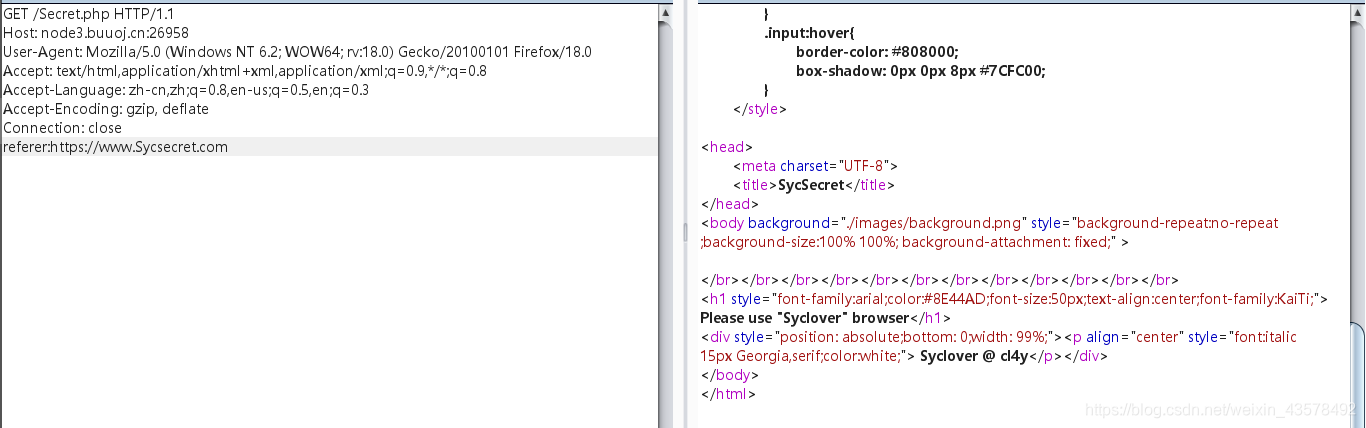Click the row of repeated </br> tags
Viewport: 1366px width, 428px height.
pyautogui.click(x=940, y=279)
